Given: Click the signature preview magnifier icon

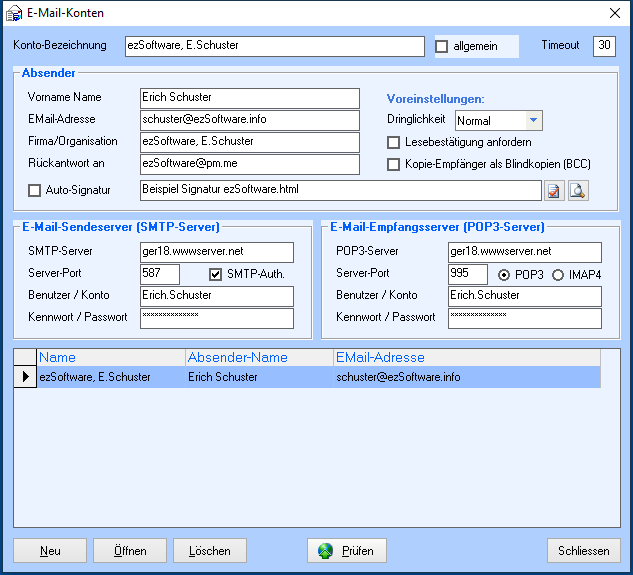Looking at the screenshot, I should pos(578,190).
